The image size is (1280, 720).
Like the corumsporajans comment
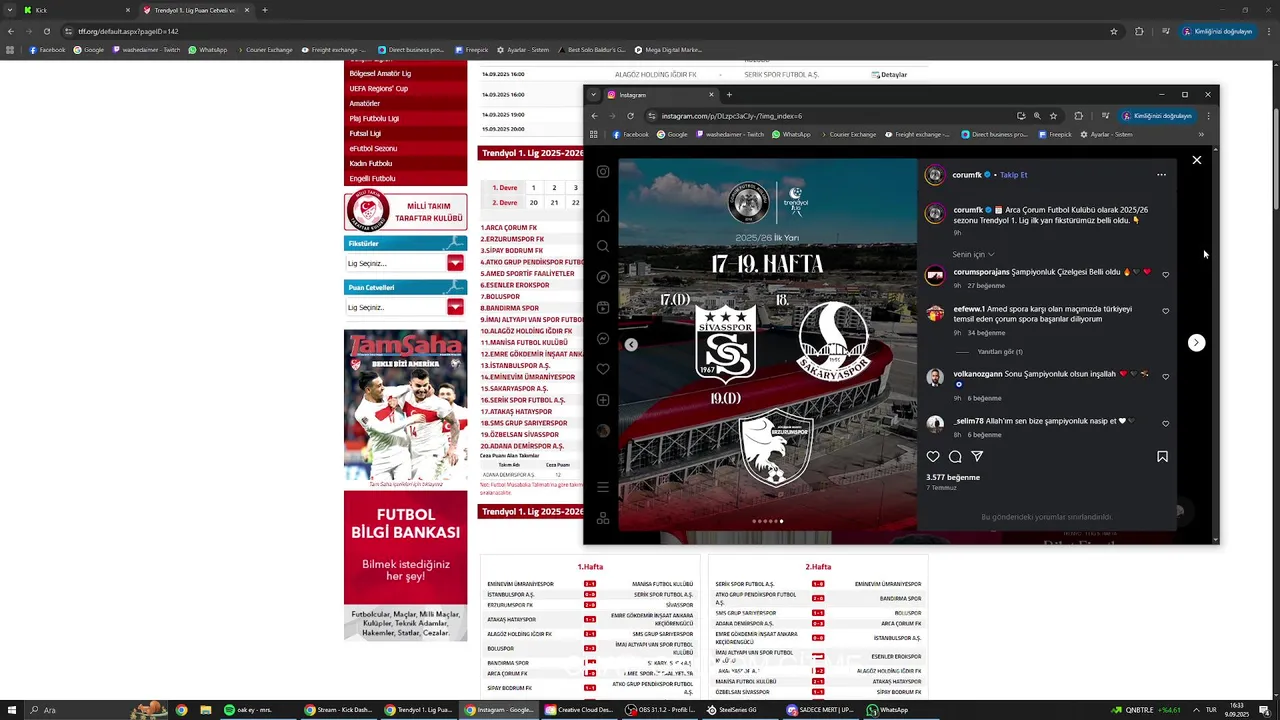click(1166, 274)
